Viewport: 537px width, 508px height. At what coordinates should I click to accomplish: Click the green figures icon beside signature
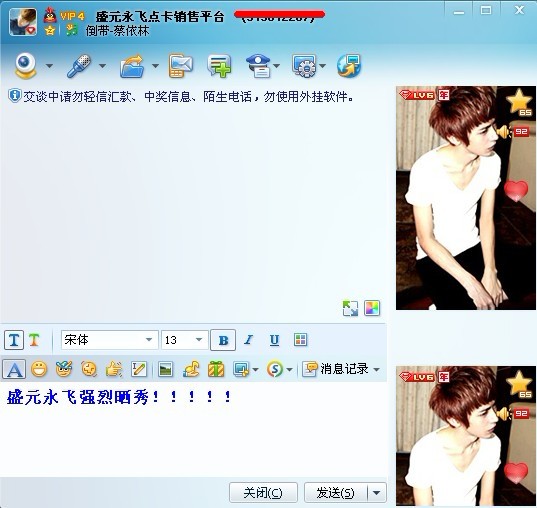point(72,30)
